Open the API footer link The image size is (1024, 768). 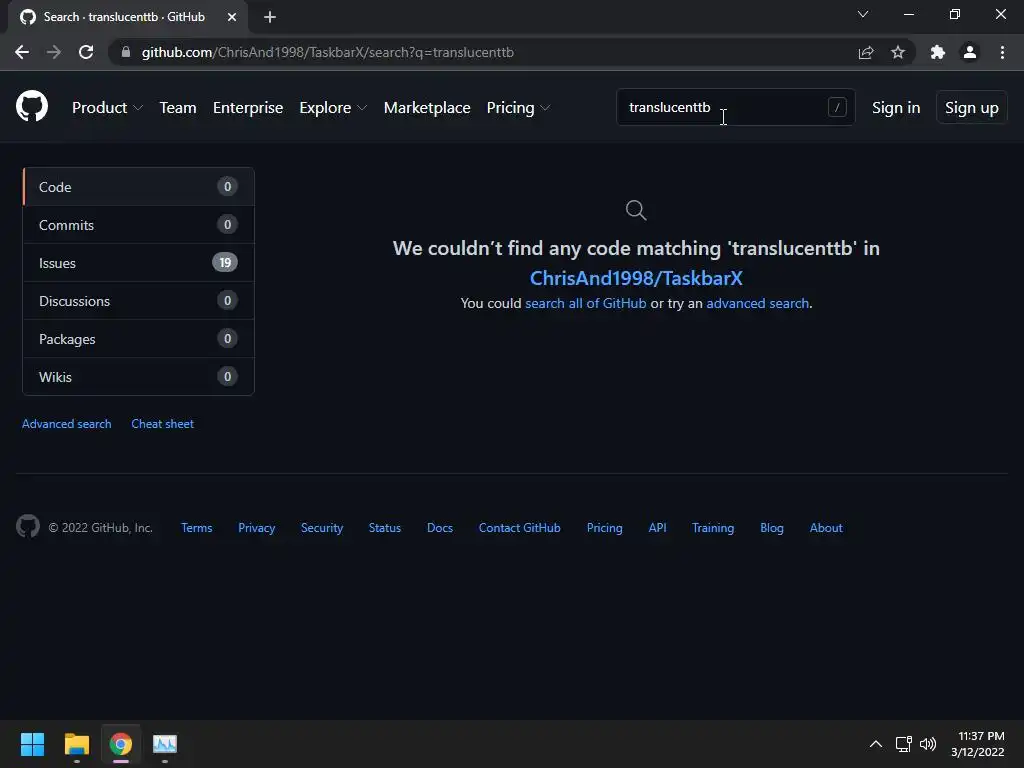(x=658, y=528)
